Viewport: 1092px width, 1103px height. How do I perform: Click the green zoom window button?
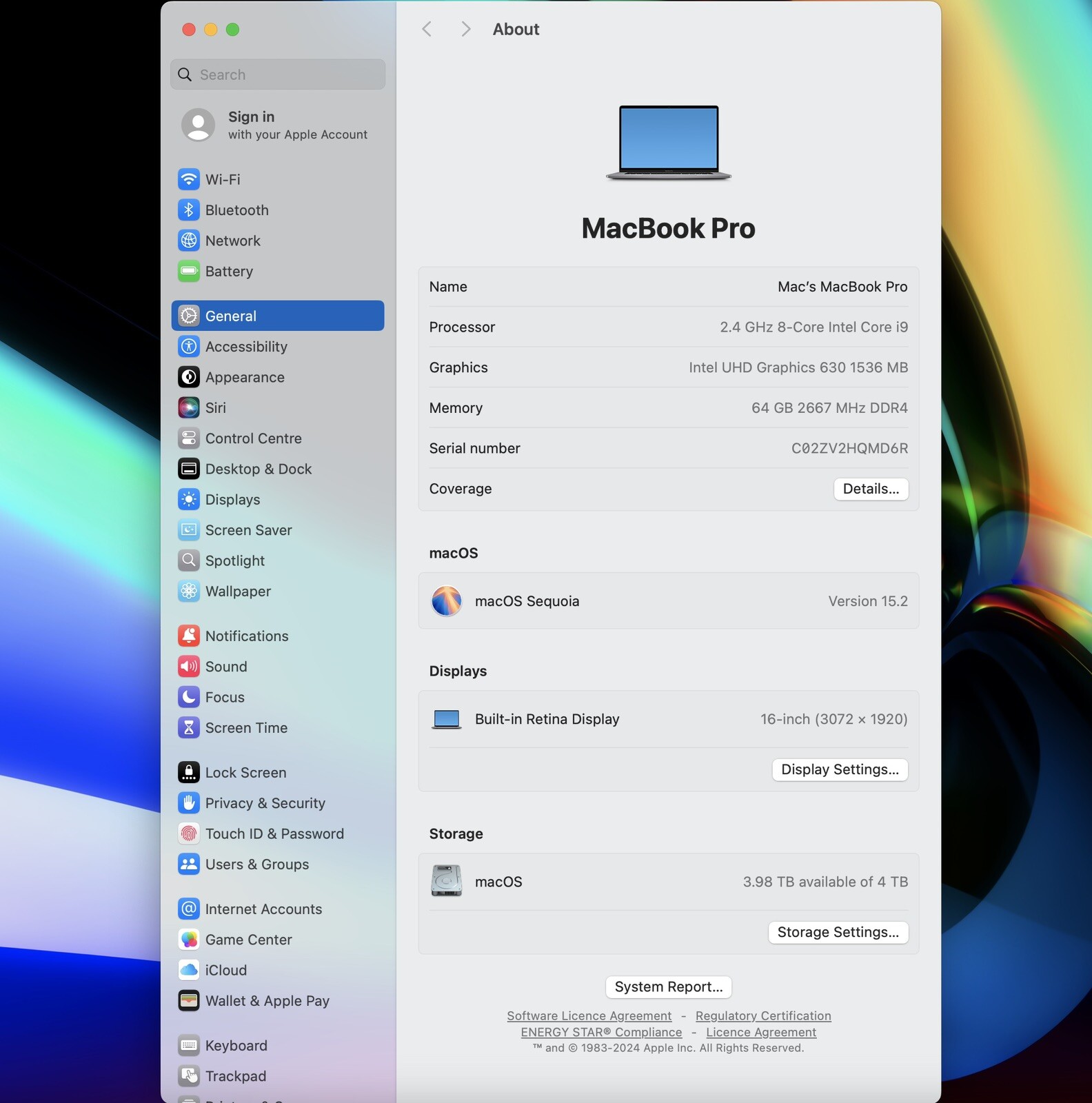[233, 29]
